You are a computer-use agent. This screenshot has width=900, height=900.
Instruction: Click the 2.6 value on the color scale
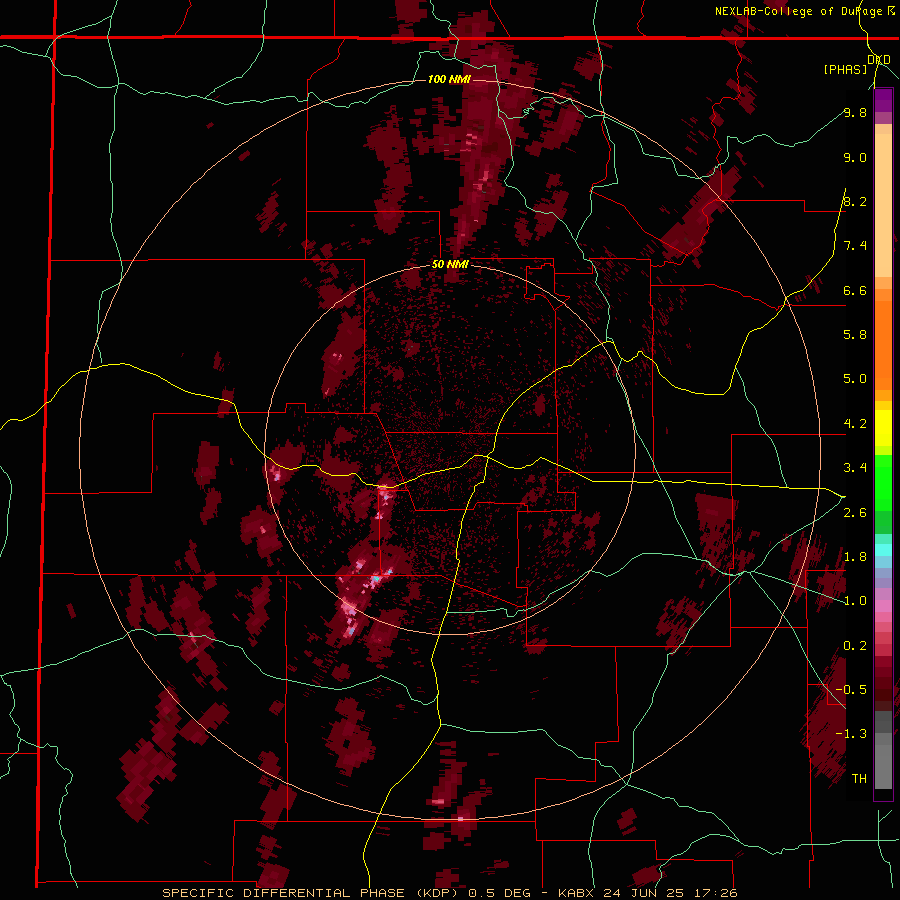coord(855,513)
